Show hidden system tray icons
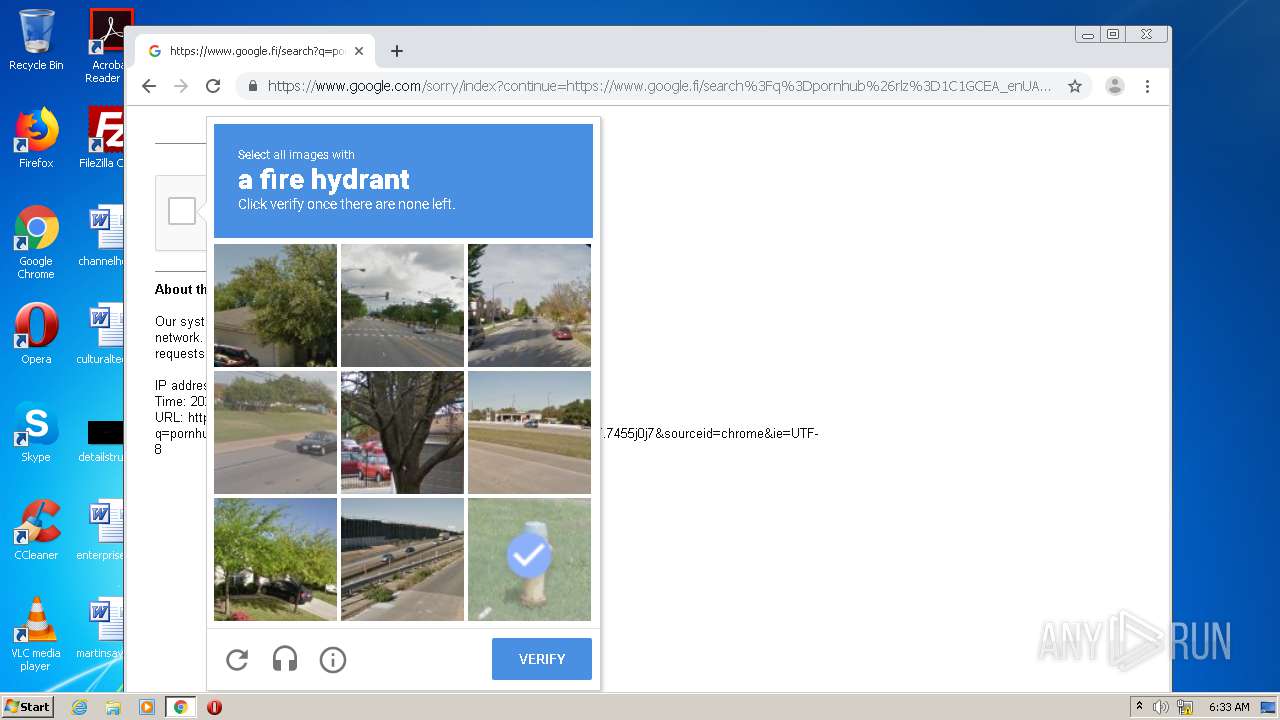Viewport: 1280px width, 720px height. point(1138,707)
